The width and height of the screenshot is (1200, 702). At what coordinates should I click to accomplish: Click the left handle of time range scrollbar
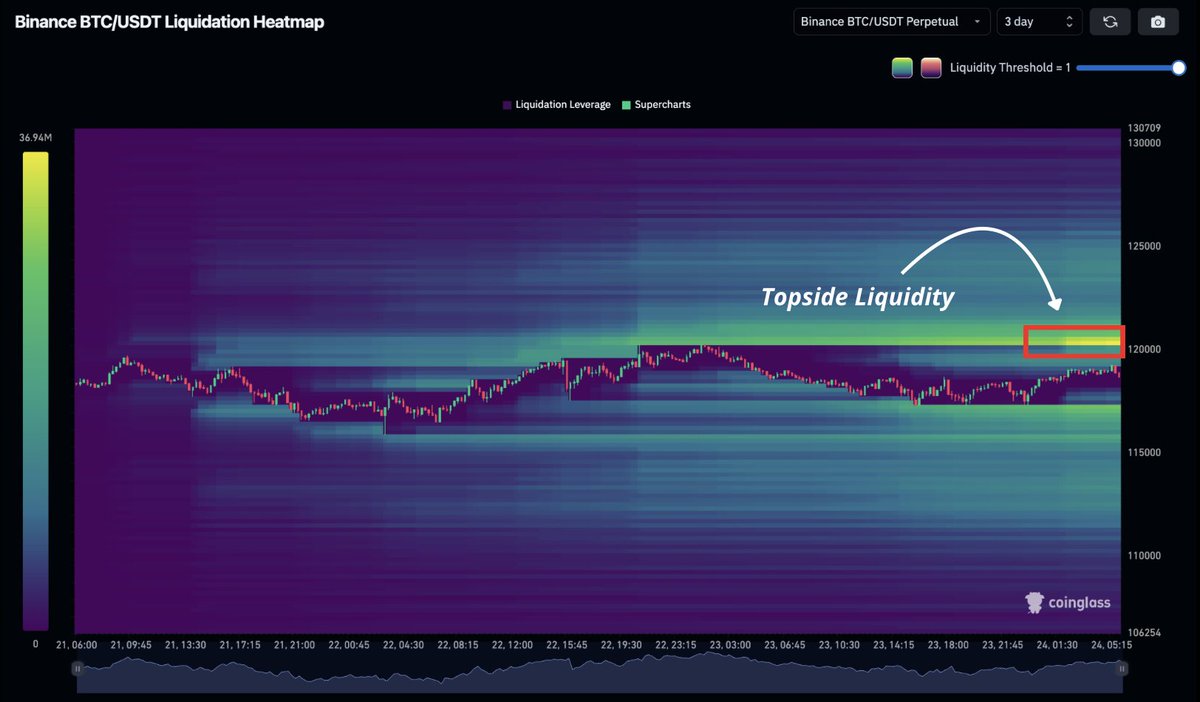(x=77, y=668)
